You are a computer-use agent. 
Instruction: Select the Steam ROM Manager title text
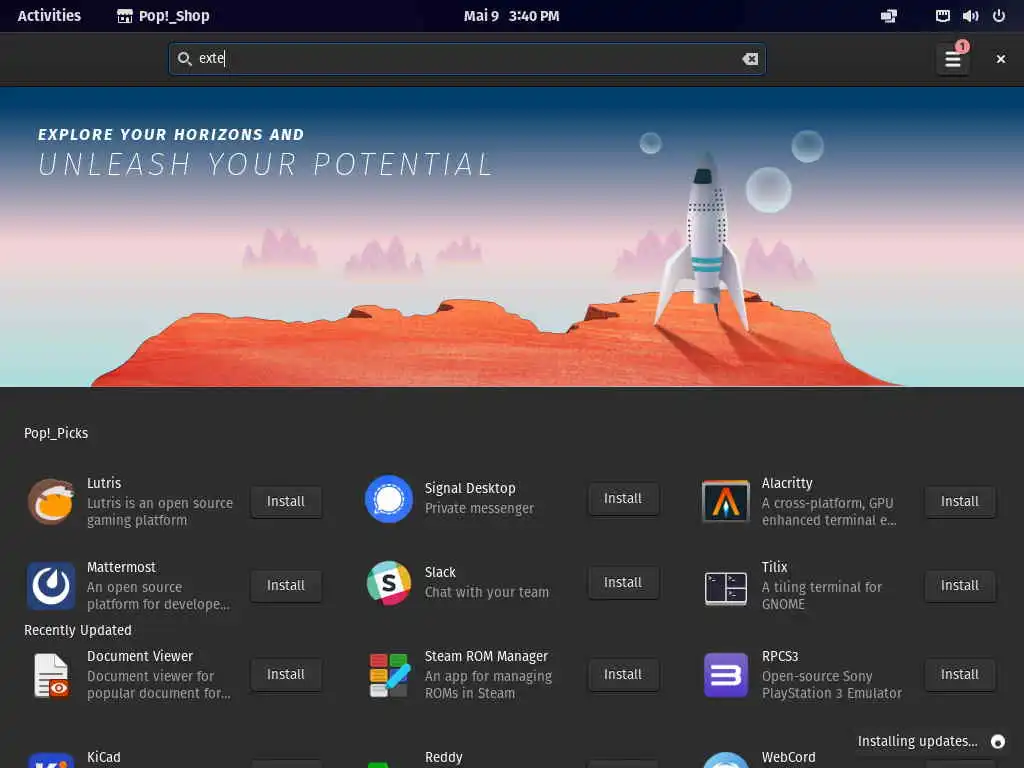[487, 656]
